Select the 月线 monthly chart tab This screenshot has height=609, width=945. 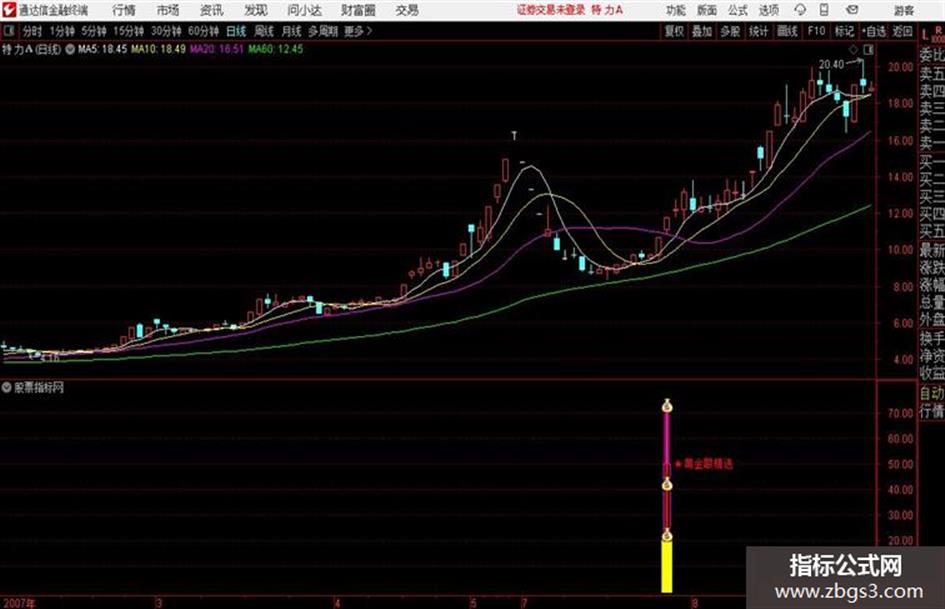[x=292, y=31]
